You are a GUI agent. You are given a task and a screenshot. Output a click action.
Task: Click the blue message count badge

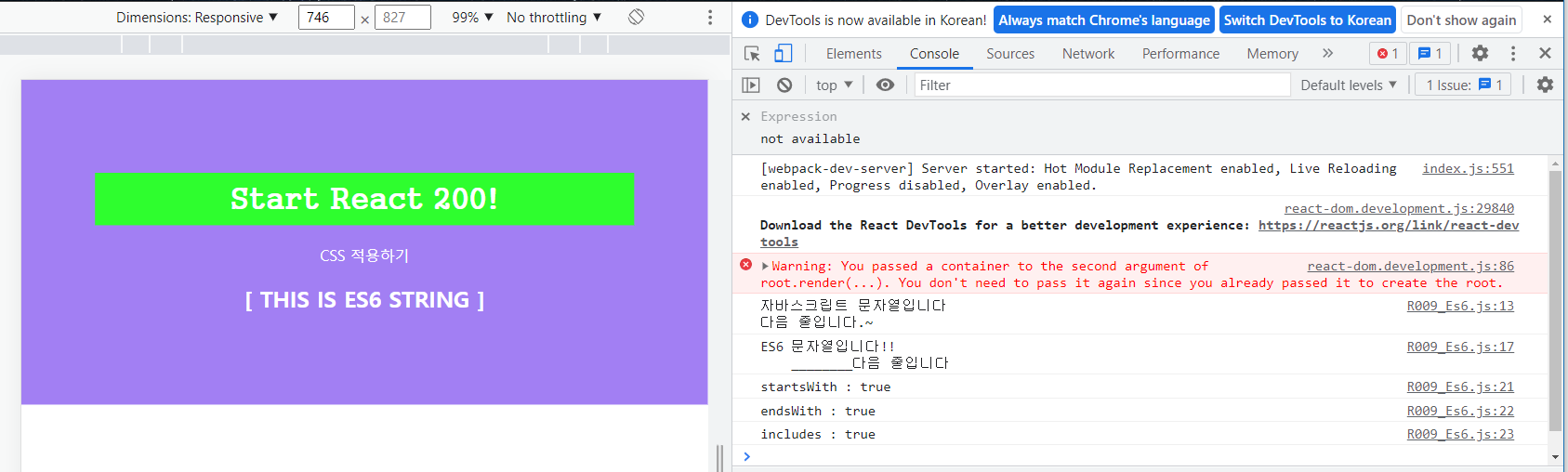[x=1430, y=54]
